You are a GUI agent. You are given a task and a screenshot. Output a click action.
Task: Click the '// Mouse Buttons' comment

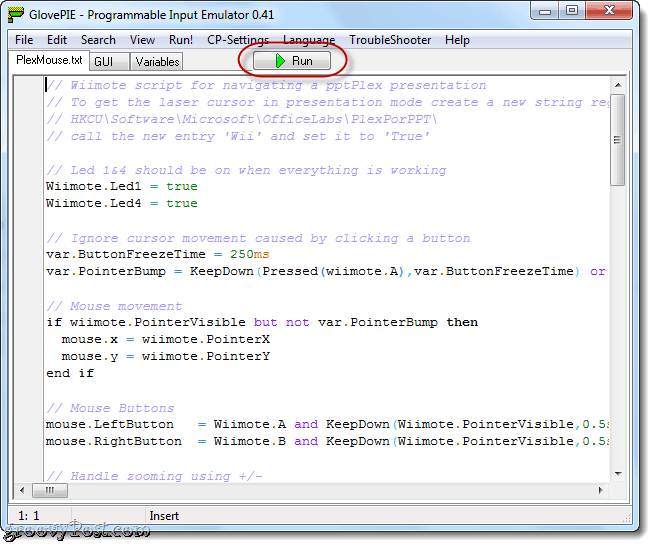point(110,408)
